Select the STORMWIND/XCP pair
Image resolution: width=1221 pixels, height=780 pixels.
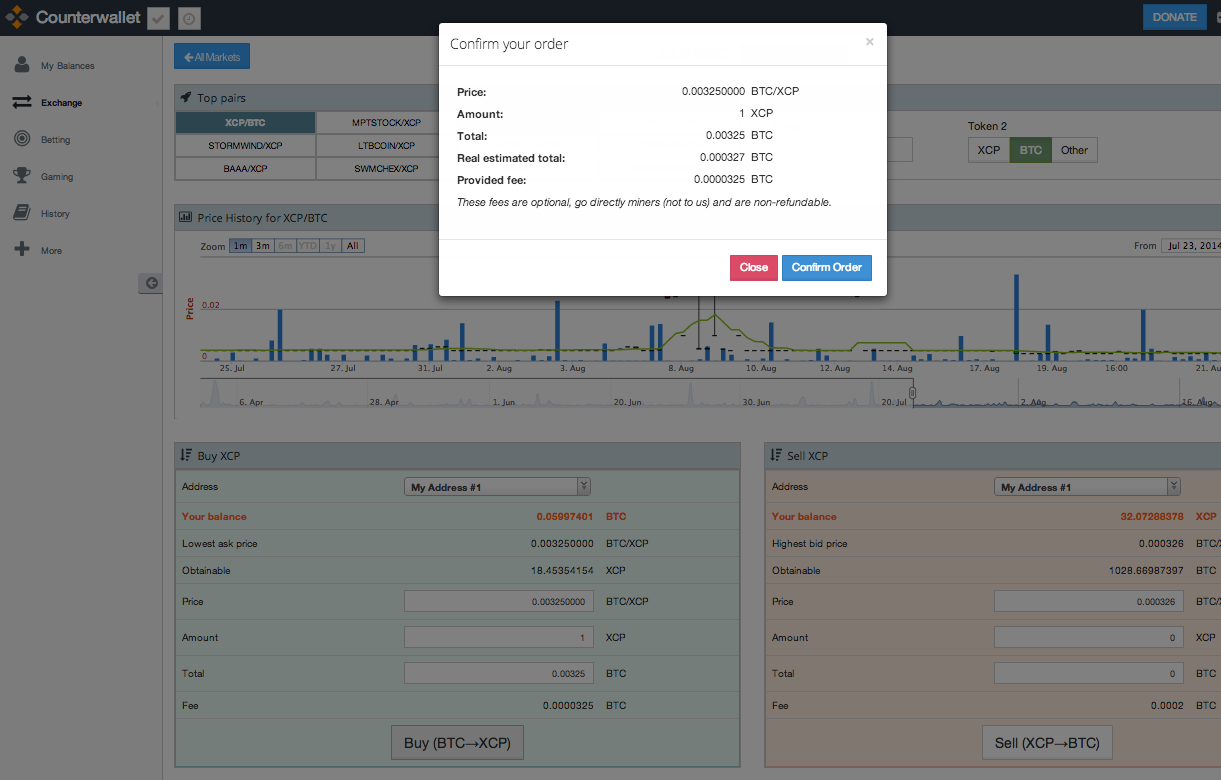[245, 146]
